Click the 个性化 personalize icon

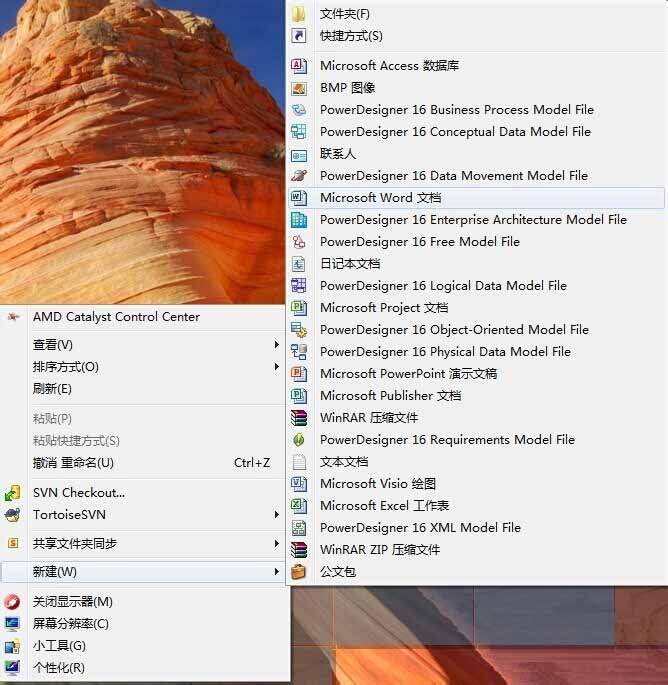click(x=13, y=668)
